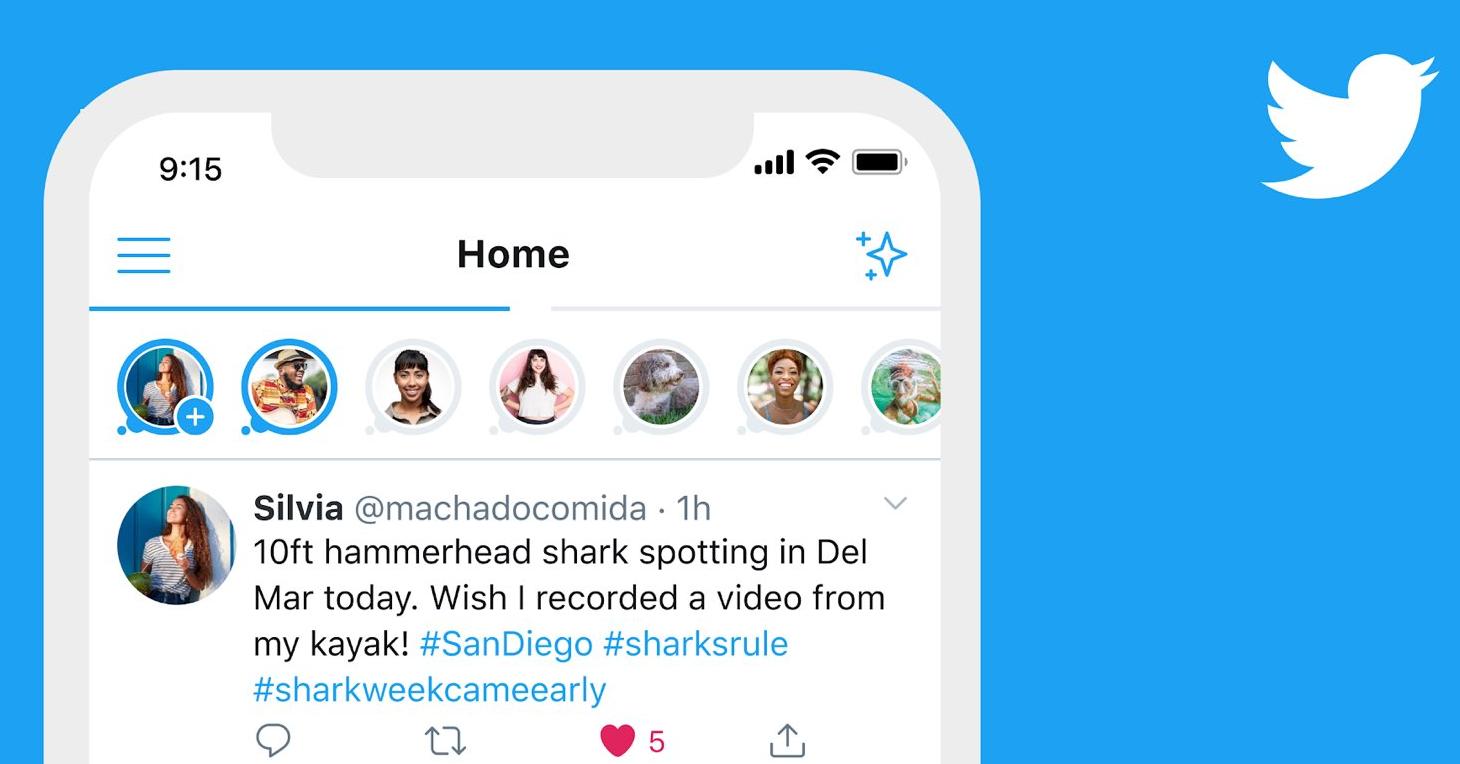The height and width of the screenshot is (764, 1460).
Task: Unlike the tweet via red heart
Action: (618, 741)
